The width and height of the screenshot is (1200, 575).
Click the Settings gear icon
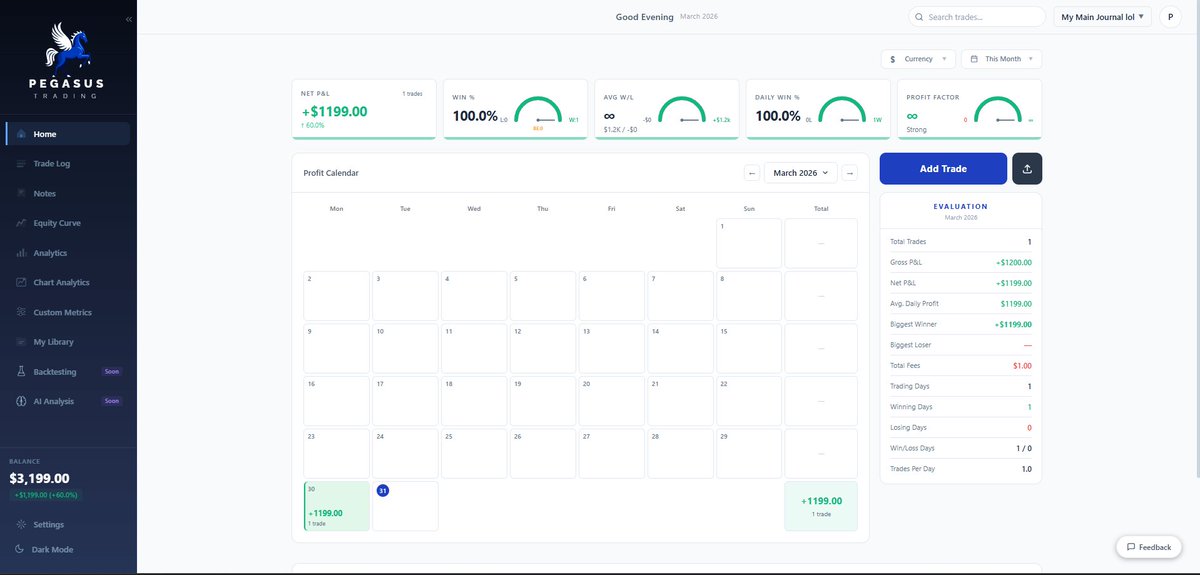(21, 524)
